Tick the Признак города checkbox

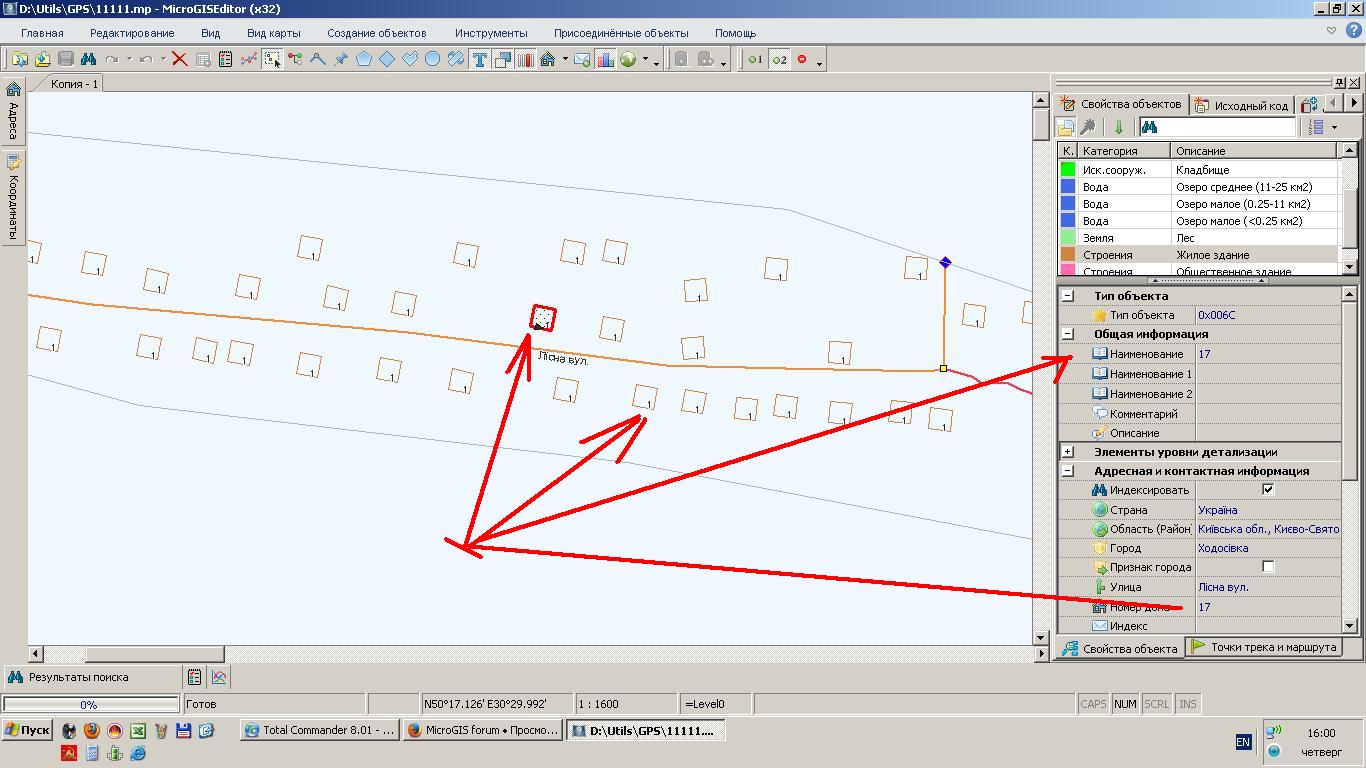(x=1268, y=567)
